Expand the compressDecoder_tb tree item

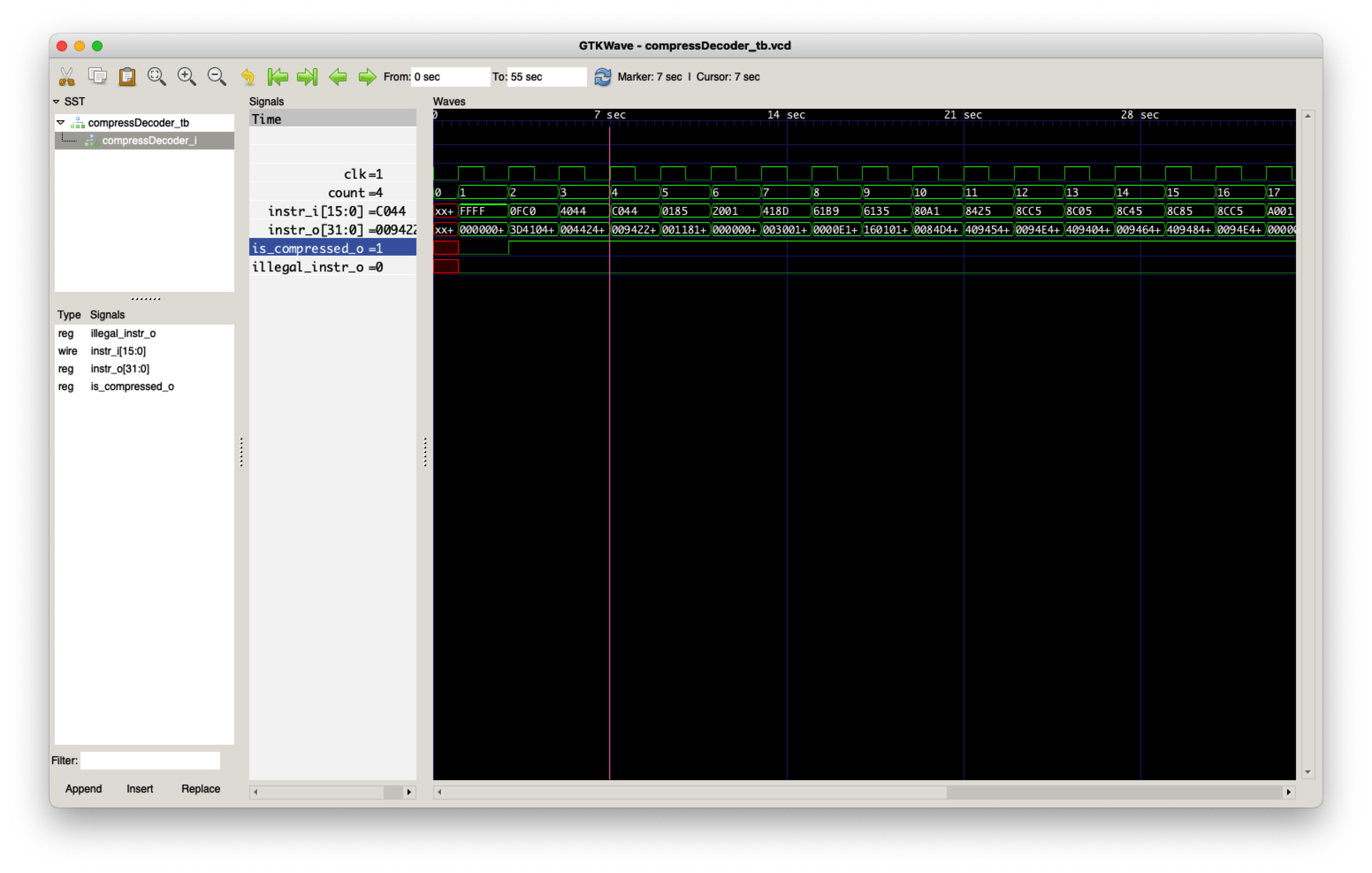point(58,122)
